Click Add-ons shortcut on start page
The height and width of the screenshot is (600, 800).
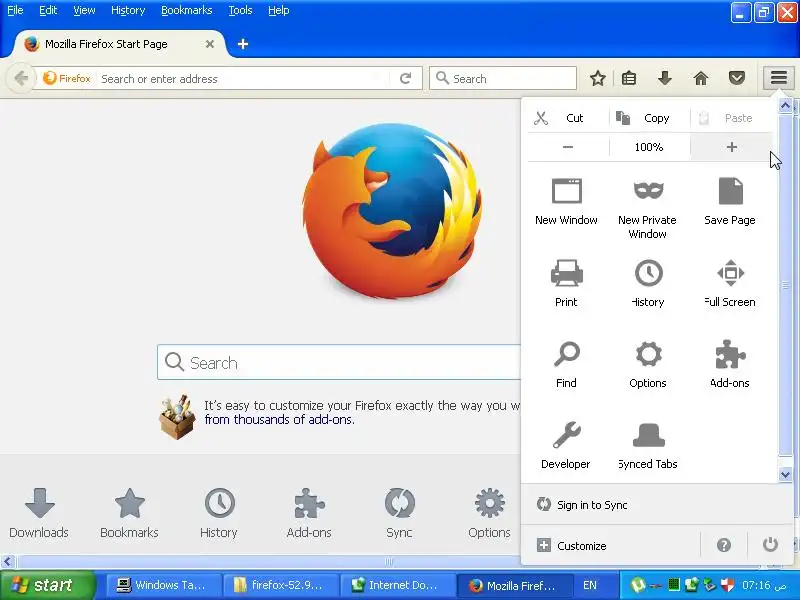coord(309,513)
